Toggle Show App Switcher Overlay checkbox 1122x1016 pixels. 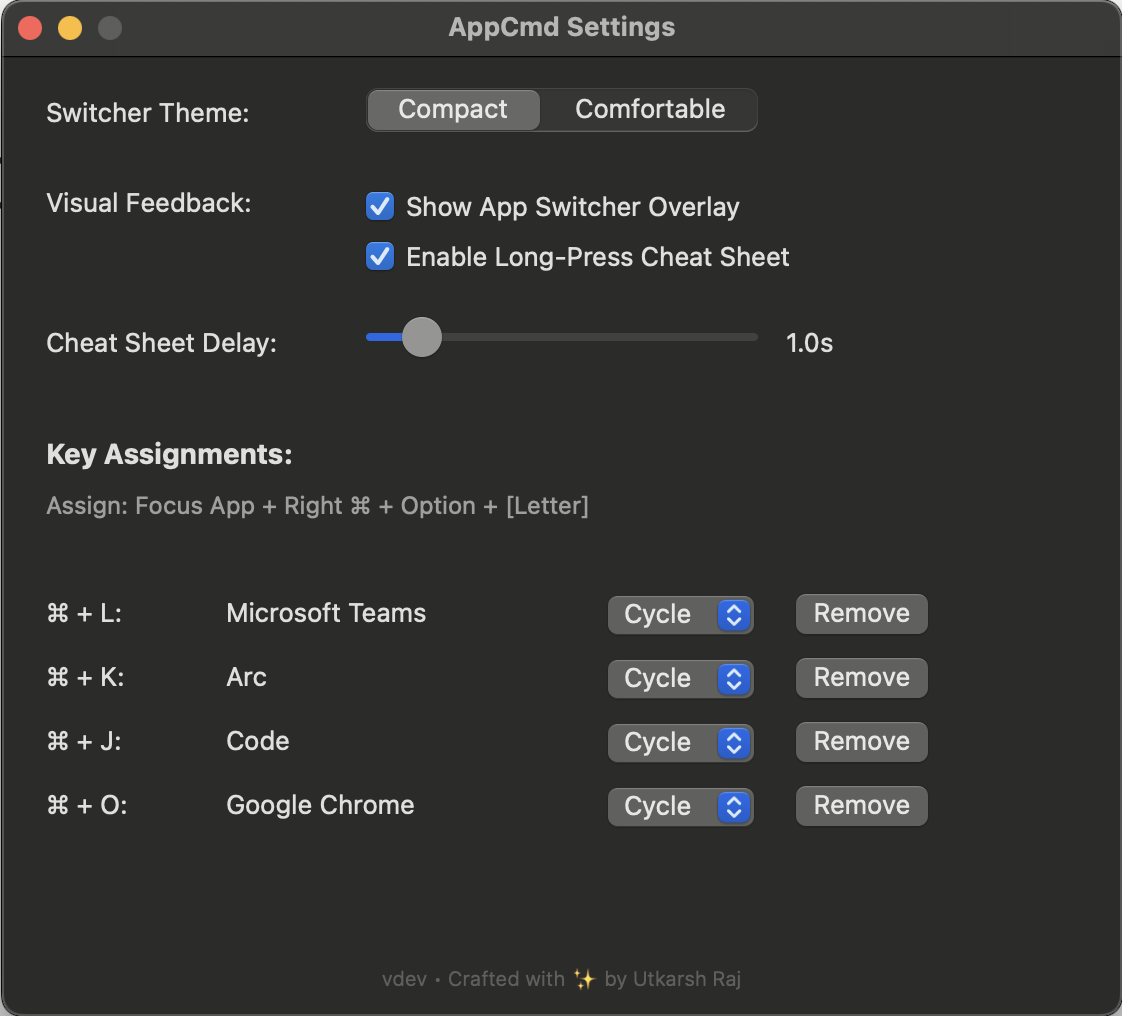click(380, 207)
